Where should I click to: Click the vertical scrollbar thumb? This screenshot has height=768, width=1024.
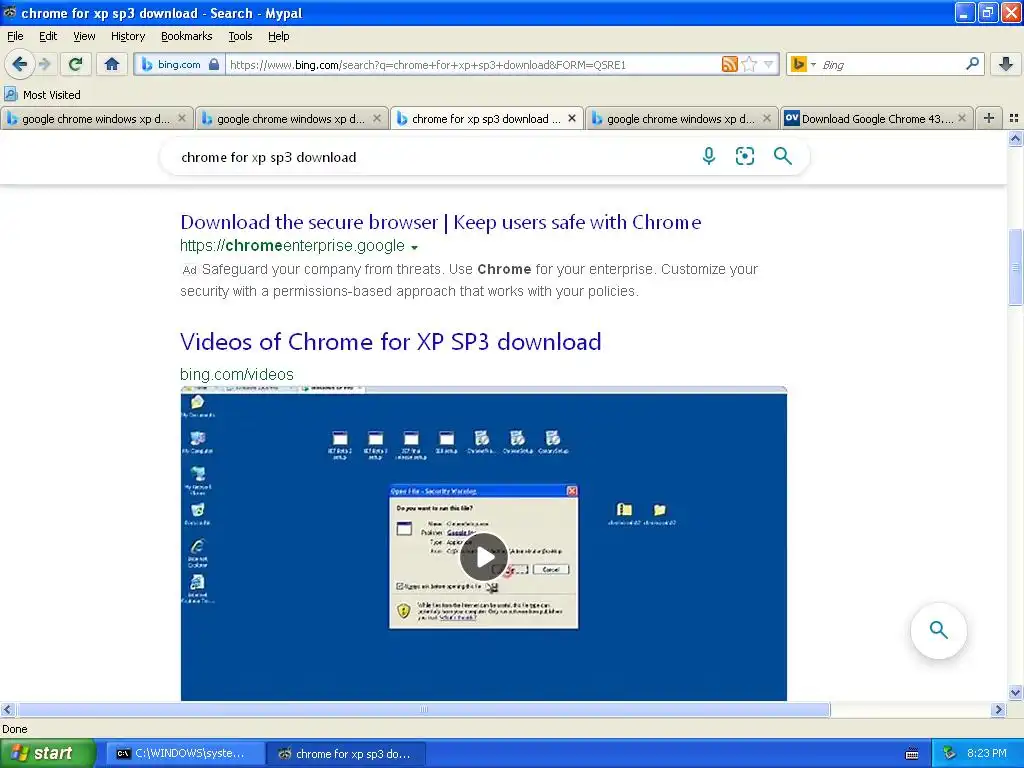(1015, 266)
